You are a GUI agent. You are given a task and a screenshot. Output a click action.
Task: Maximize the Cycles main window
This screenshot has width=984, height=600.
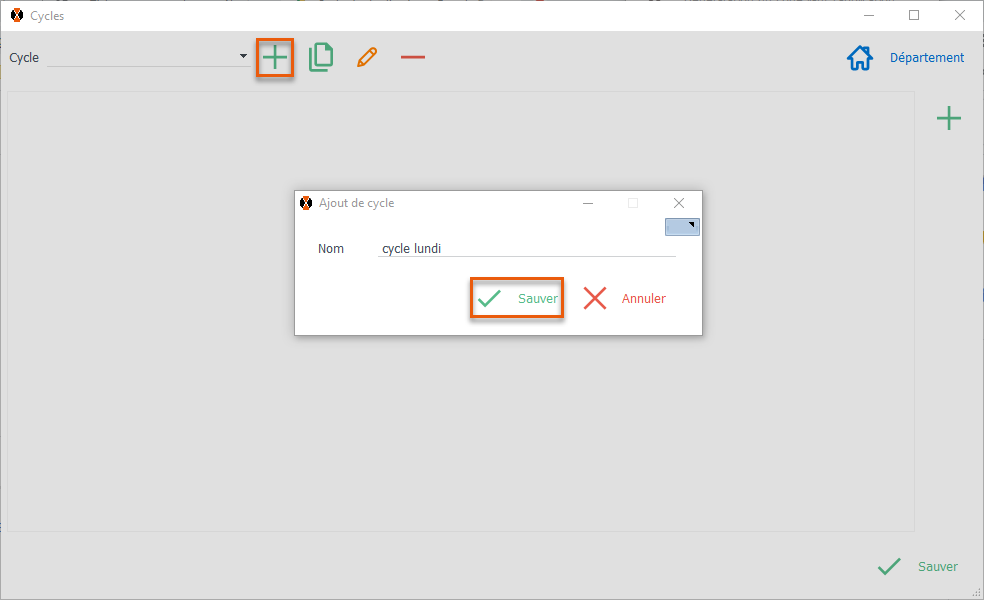click(914, 16)
